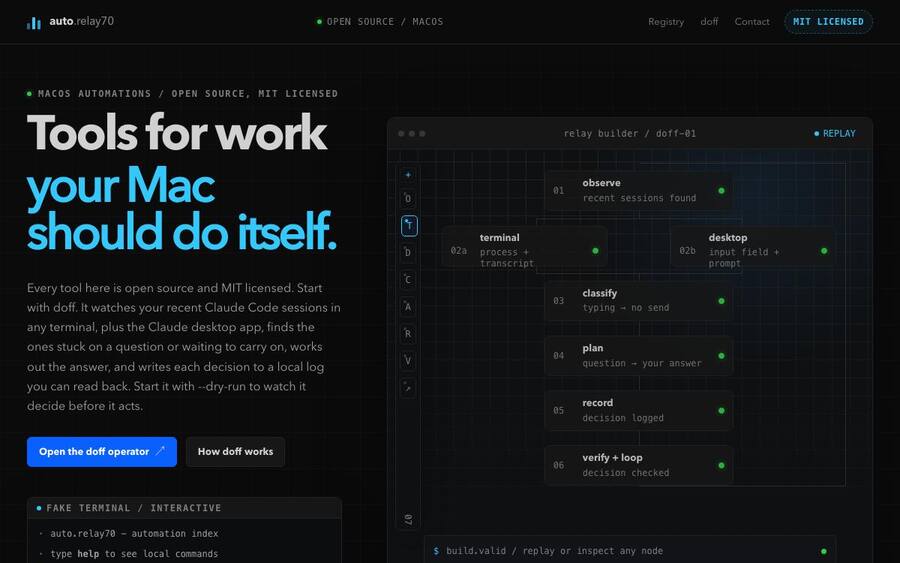Select the V tool in builder sidebar

click(408, 360)
